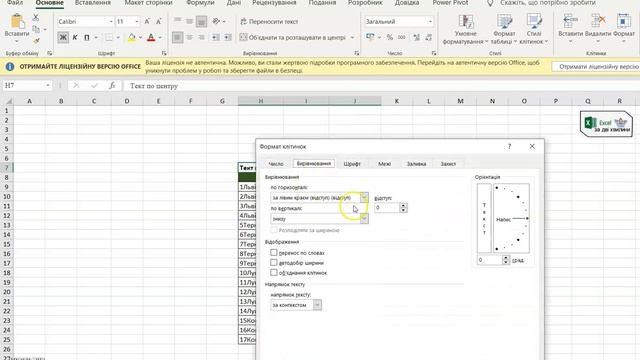The width and height of the screenshot is (640, 360).
Task: Open Format as Table (Формат таблиці)
Action: [504, 29]
